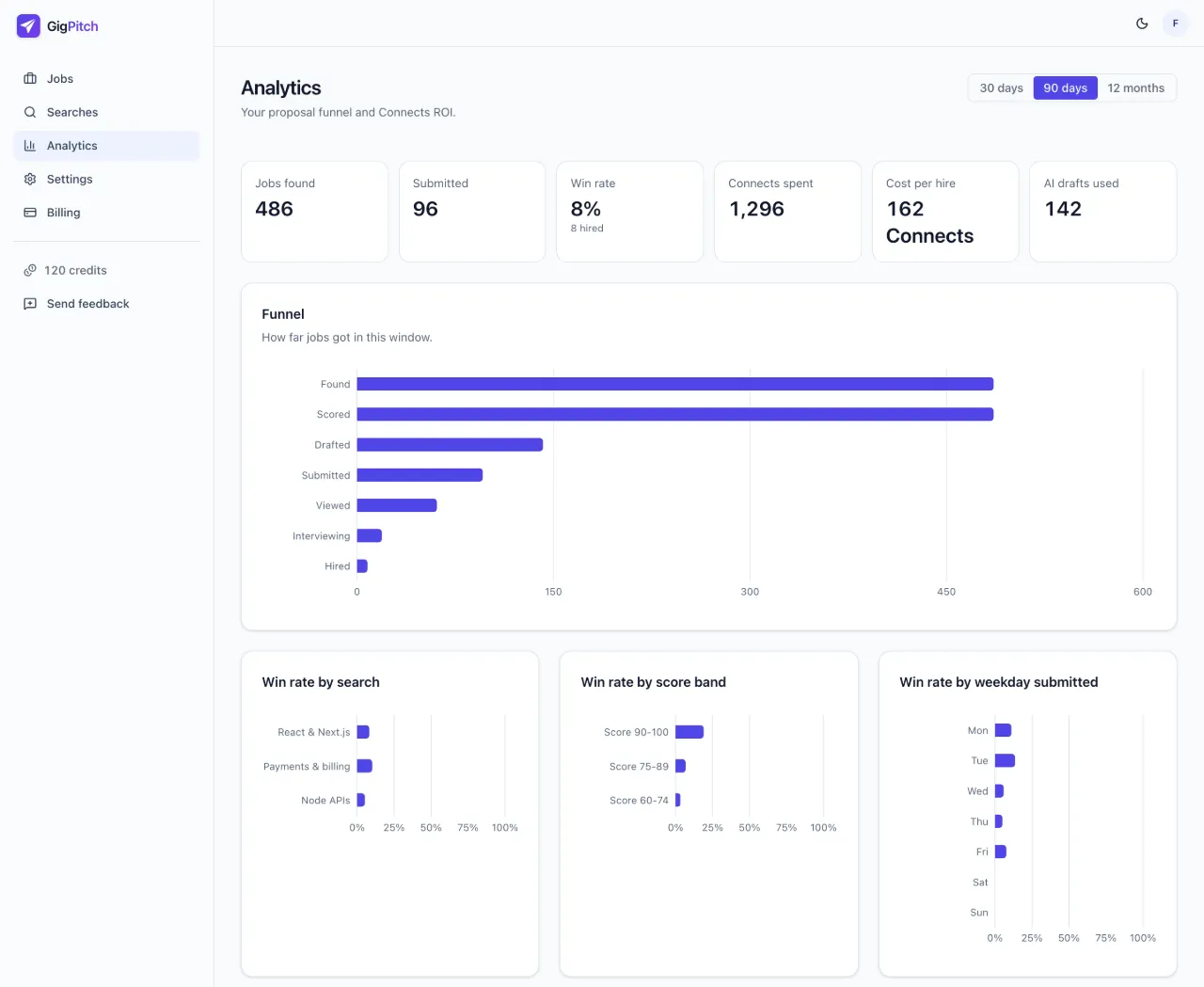1204x987 pixels.
Task: Click the GigPitch brand name
Action: coord(72,26)
